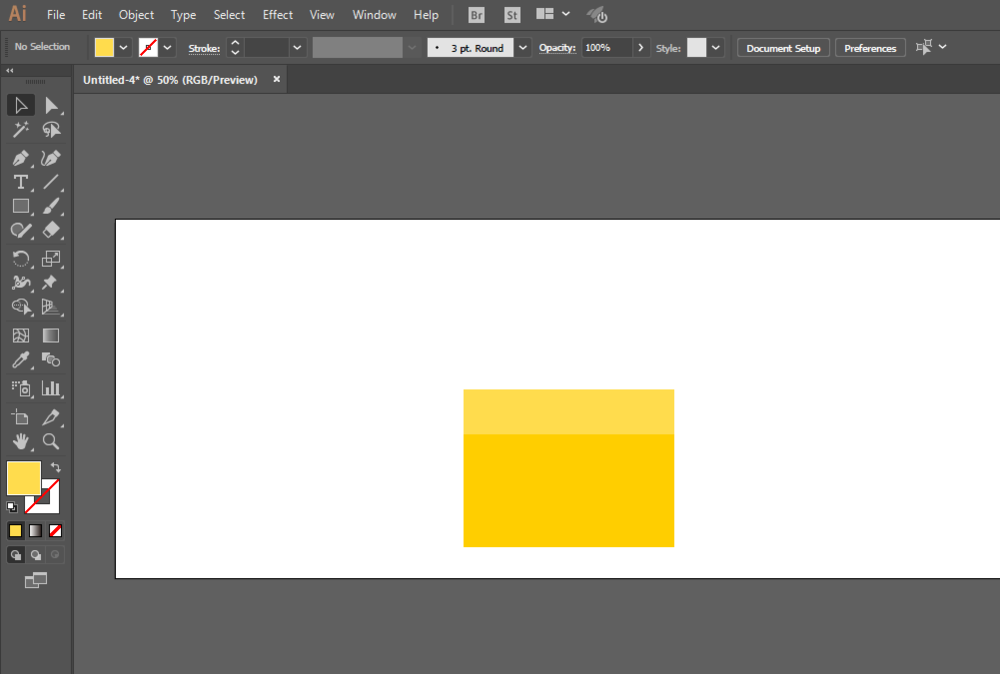Click the Document Setup button
Viewport: 1000px width, 674px height.
click(x=783, y=48)
